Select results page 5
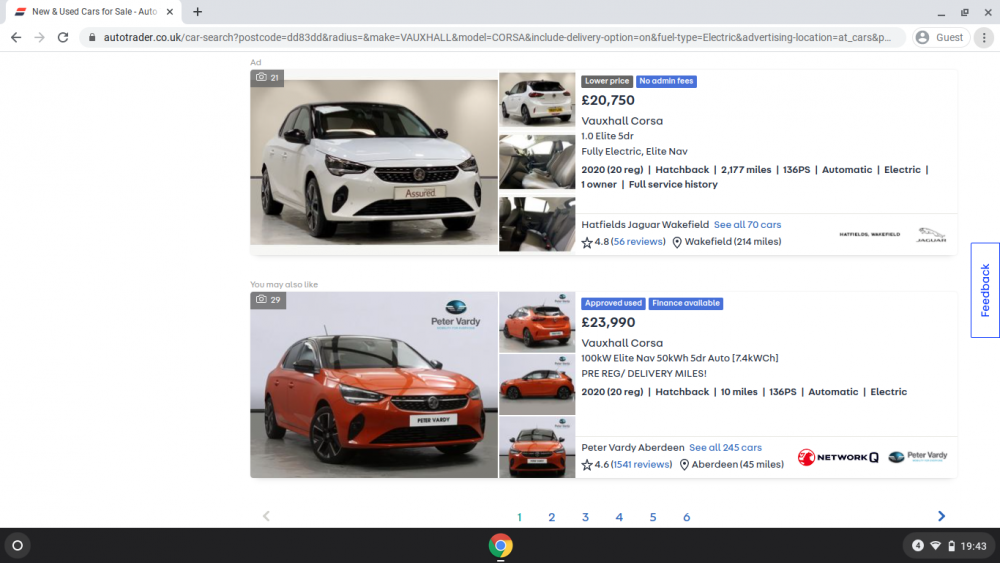Image resolution: width=1000 pixels, height=563 pixels. point(653,518)
